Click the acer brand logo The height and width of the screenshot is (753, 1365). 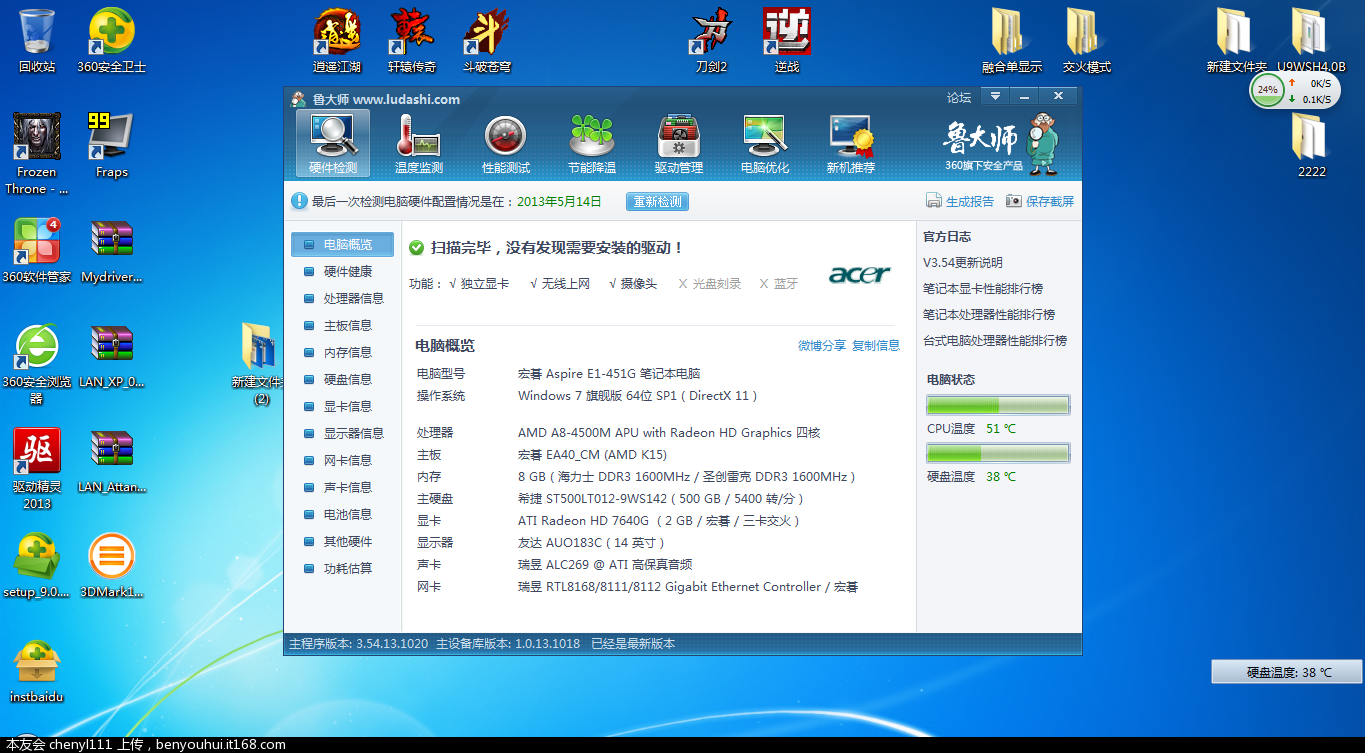coord(859,274)
